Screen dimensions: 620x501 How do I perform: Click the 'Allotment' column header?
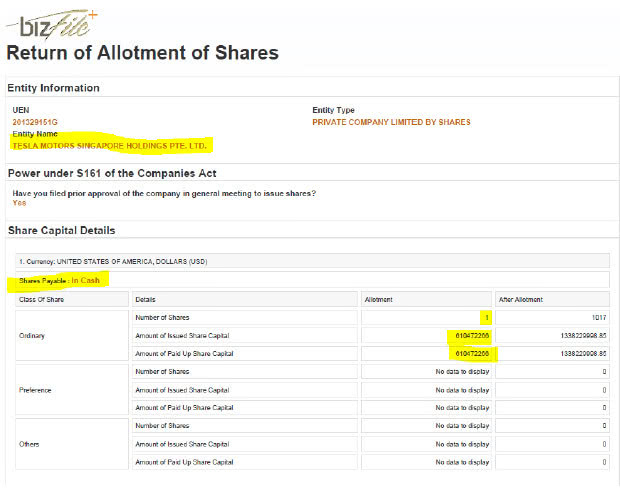426,299
